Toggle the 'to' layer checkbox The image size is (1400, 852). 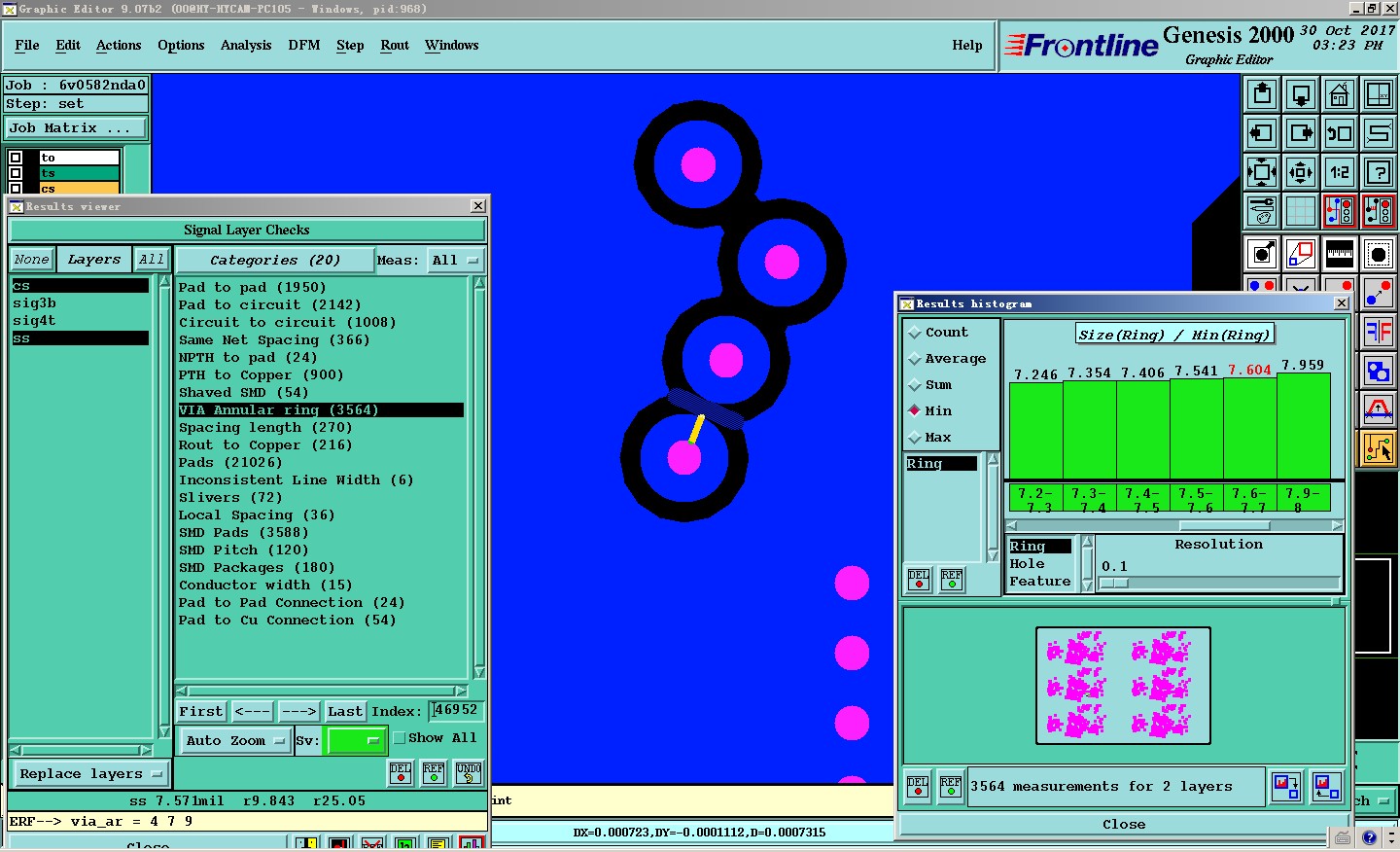16,158
